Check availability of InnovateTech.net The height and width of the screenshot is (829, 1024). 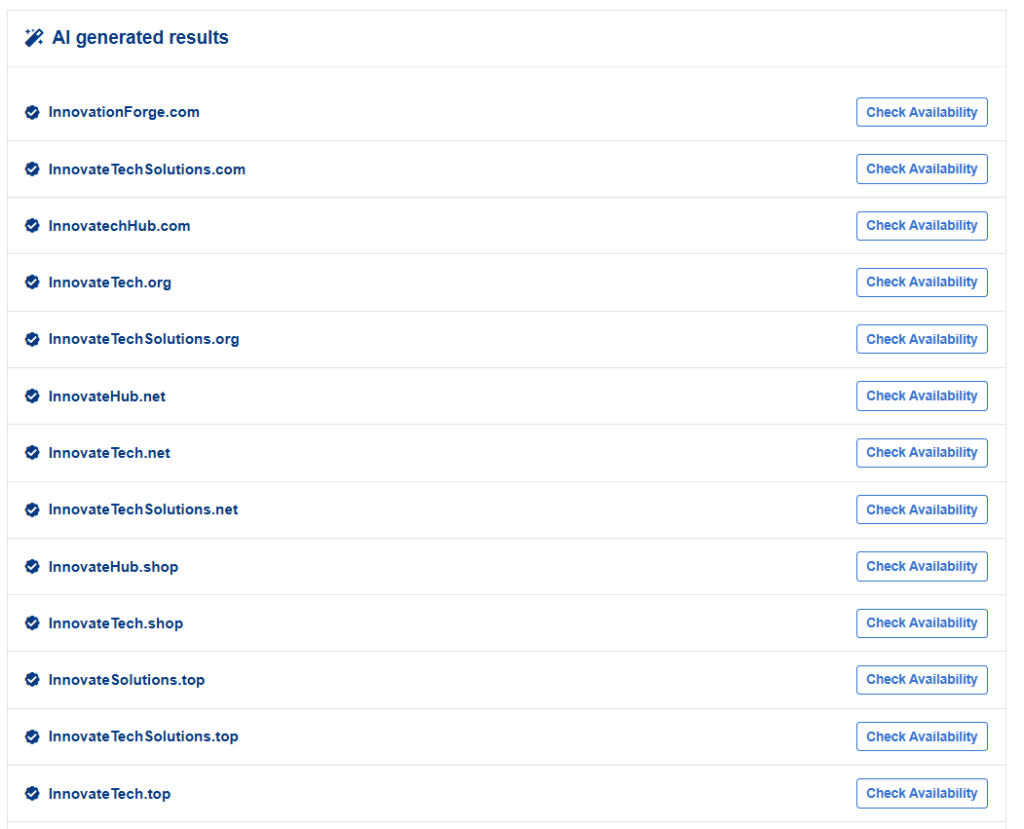921,453
